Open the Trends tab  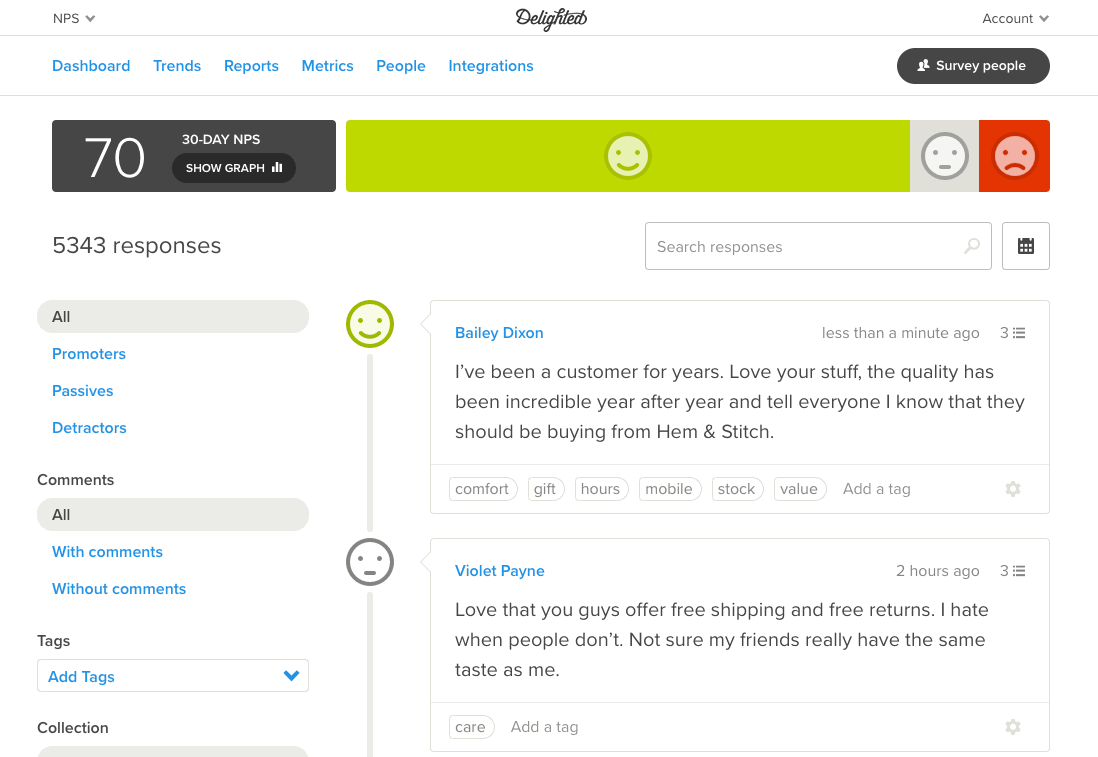177,66
